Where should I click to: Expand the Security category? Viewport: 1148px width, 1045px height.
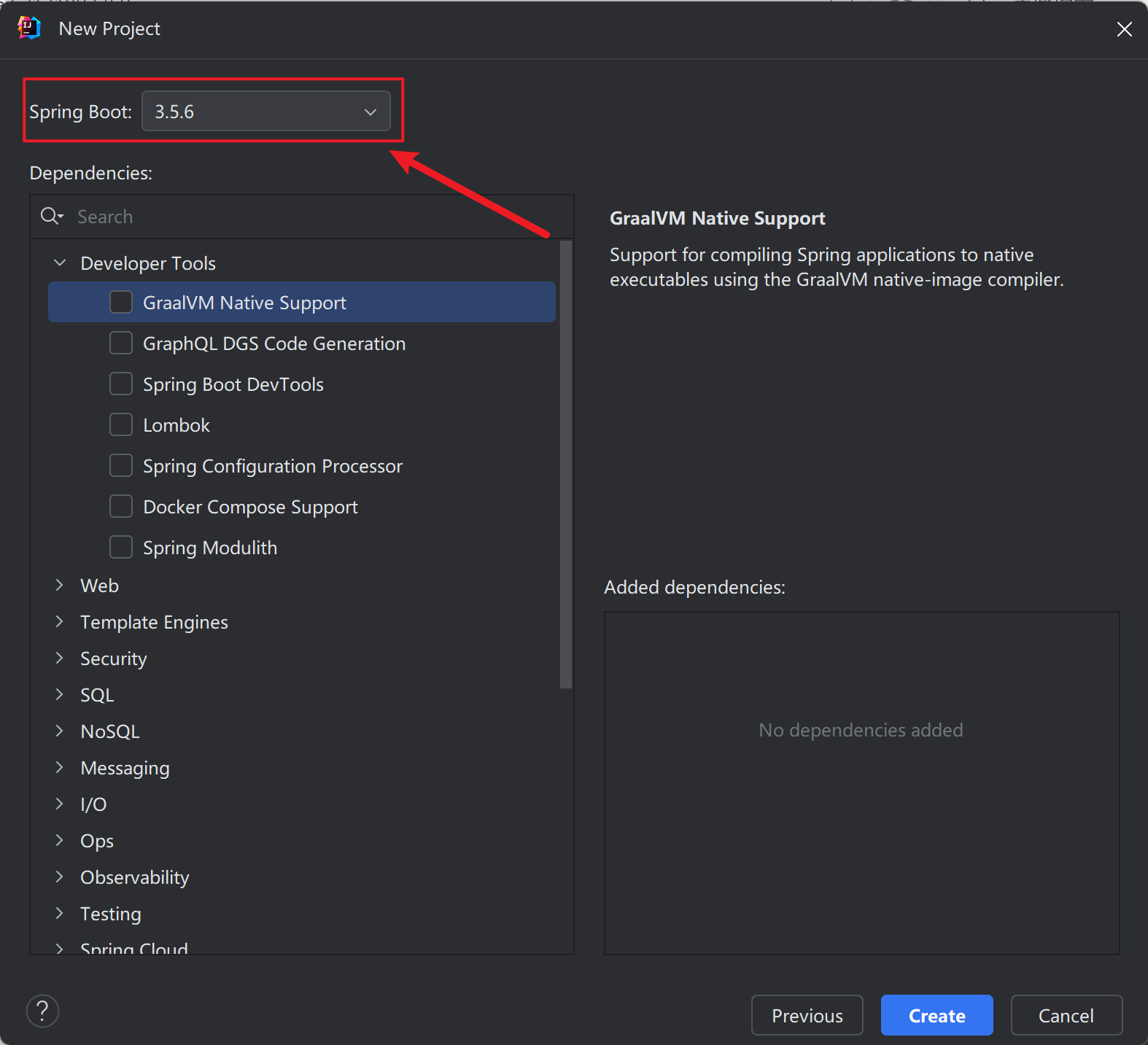coord(60,658)
